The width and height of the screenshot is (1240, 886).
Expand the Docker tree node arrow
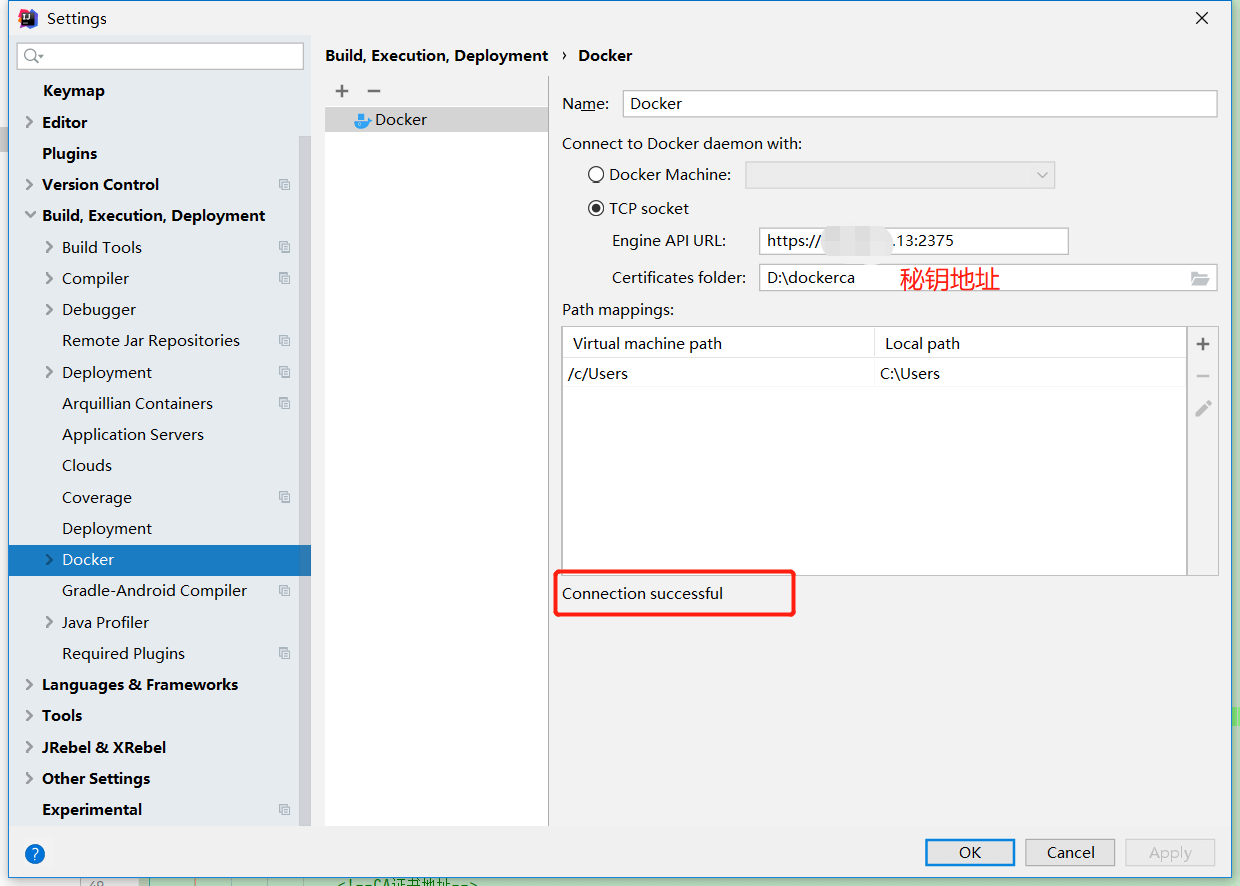coord(49,560)
